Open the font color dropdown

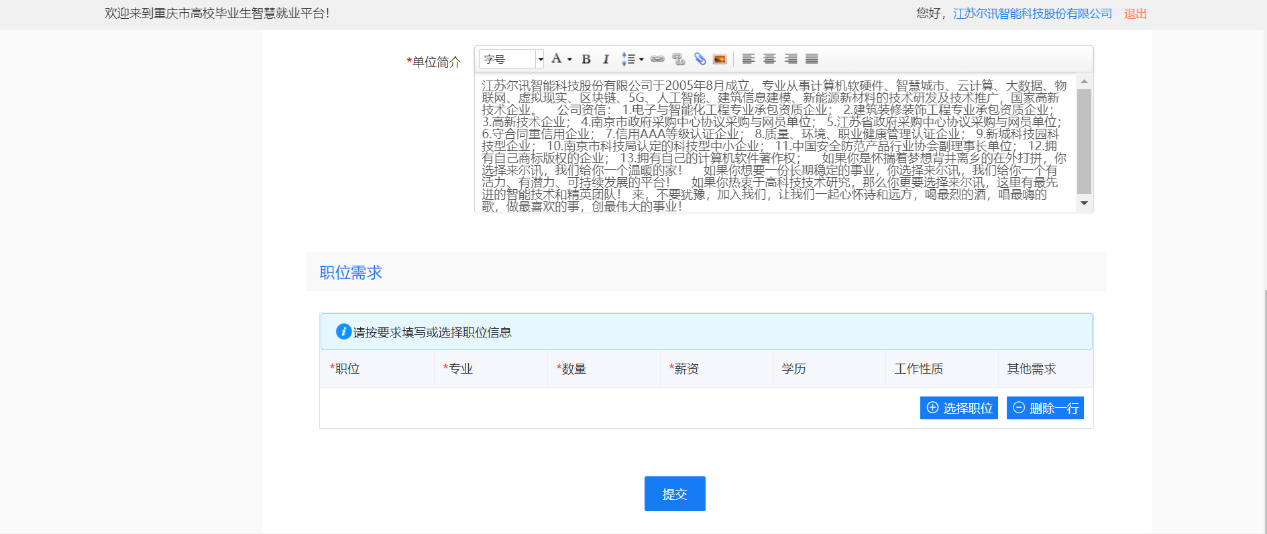[x=560, y=59]
